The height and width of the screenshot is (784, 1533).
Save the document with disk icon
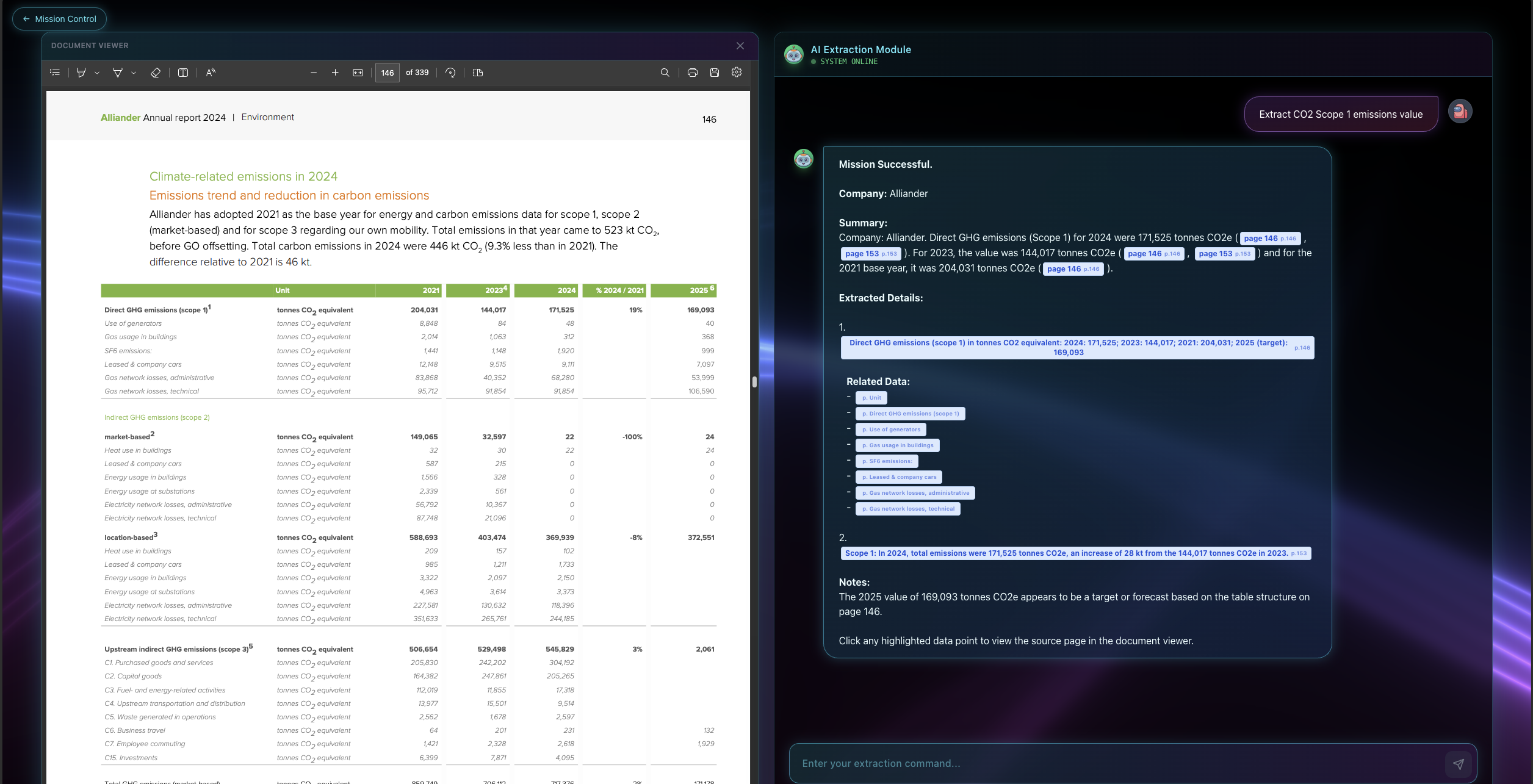coord(715,73)
